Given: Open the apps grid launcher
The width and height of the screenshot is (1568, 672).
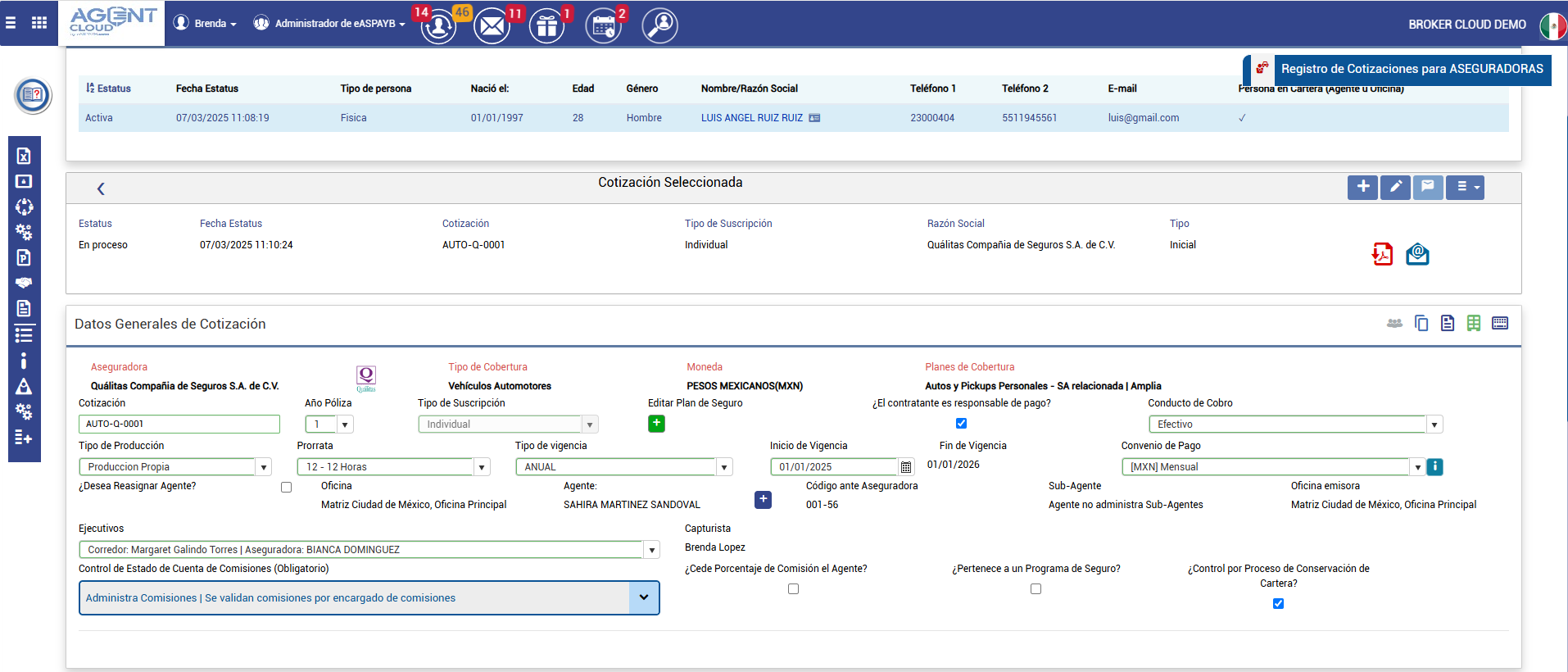Looking at the screenshot, I should [x=39, y=23].
